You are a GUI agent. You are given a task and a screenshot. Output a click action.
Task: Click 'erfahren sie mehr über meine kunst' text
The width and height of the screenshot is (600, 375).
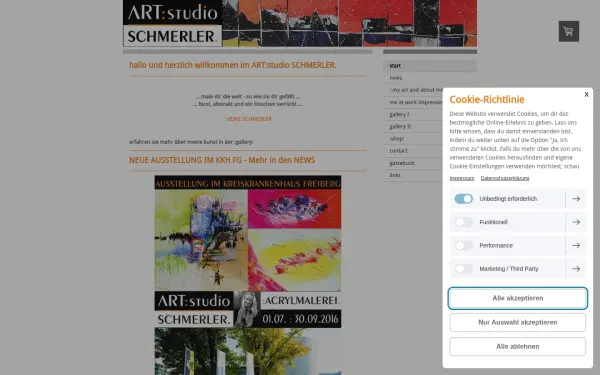click(191, 142)
